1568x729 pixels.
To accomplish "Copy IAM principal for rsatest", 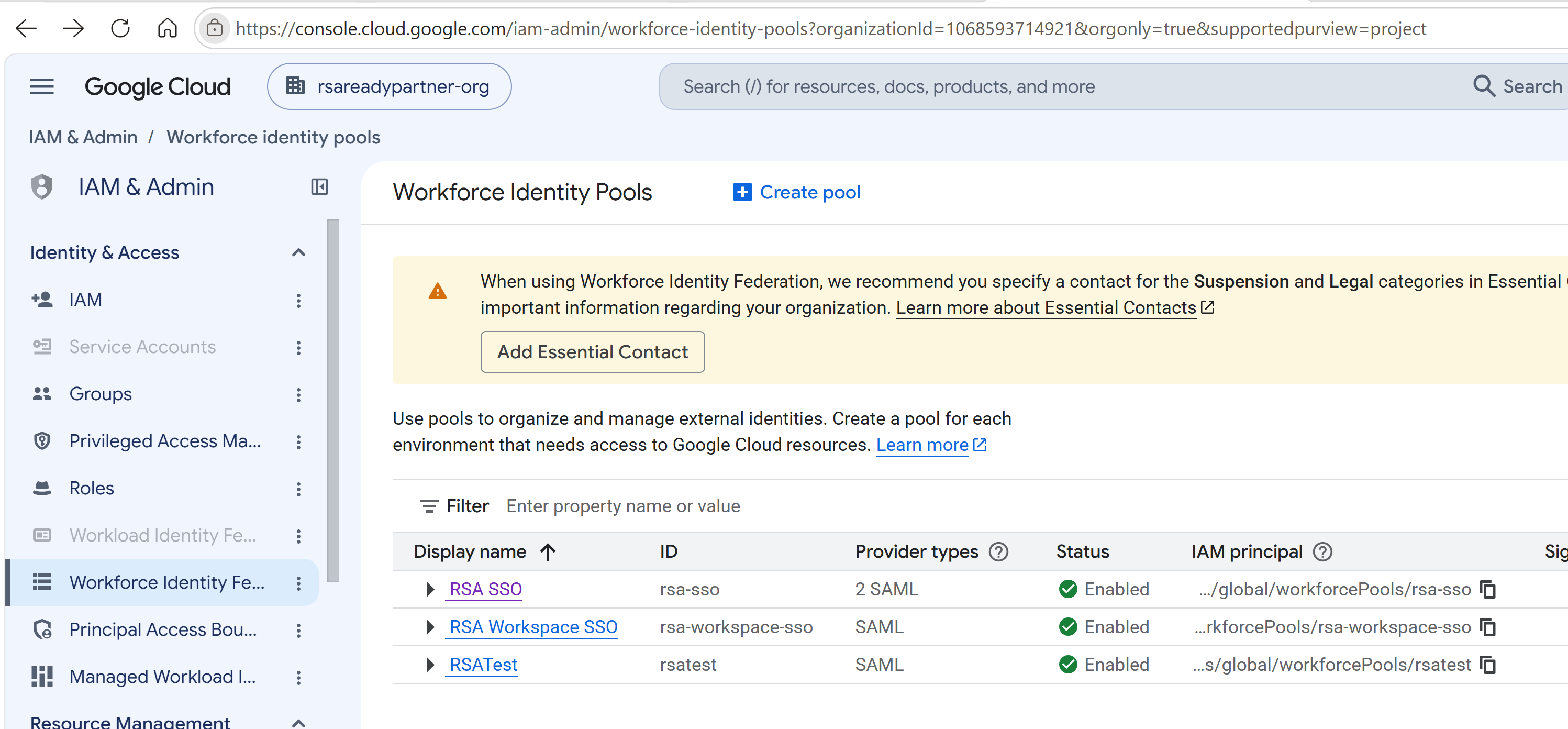I will 1488,665.
